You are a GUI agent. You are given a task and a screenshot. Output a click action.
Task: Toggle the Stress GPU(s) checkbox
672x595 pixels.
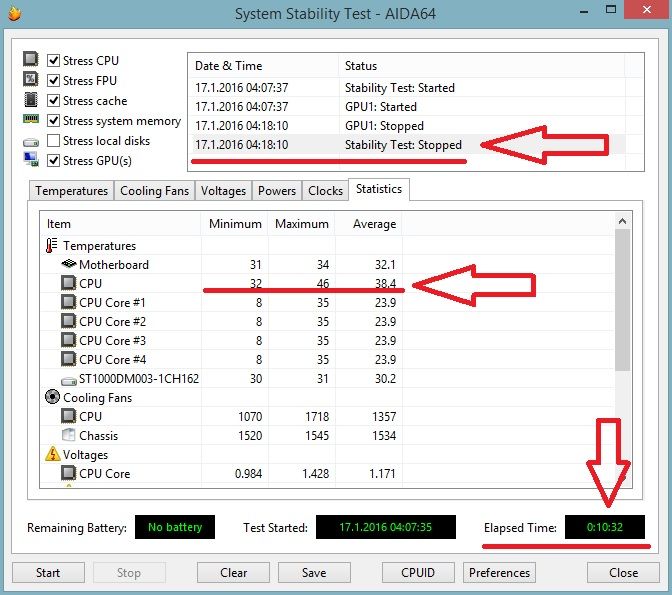click(53, 161)
